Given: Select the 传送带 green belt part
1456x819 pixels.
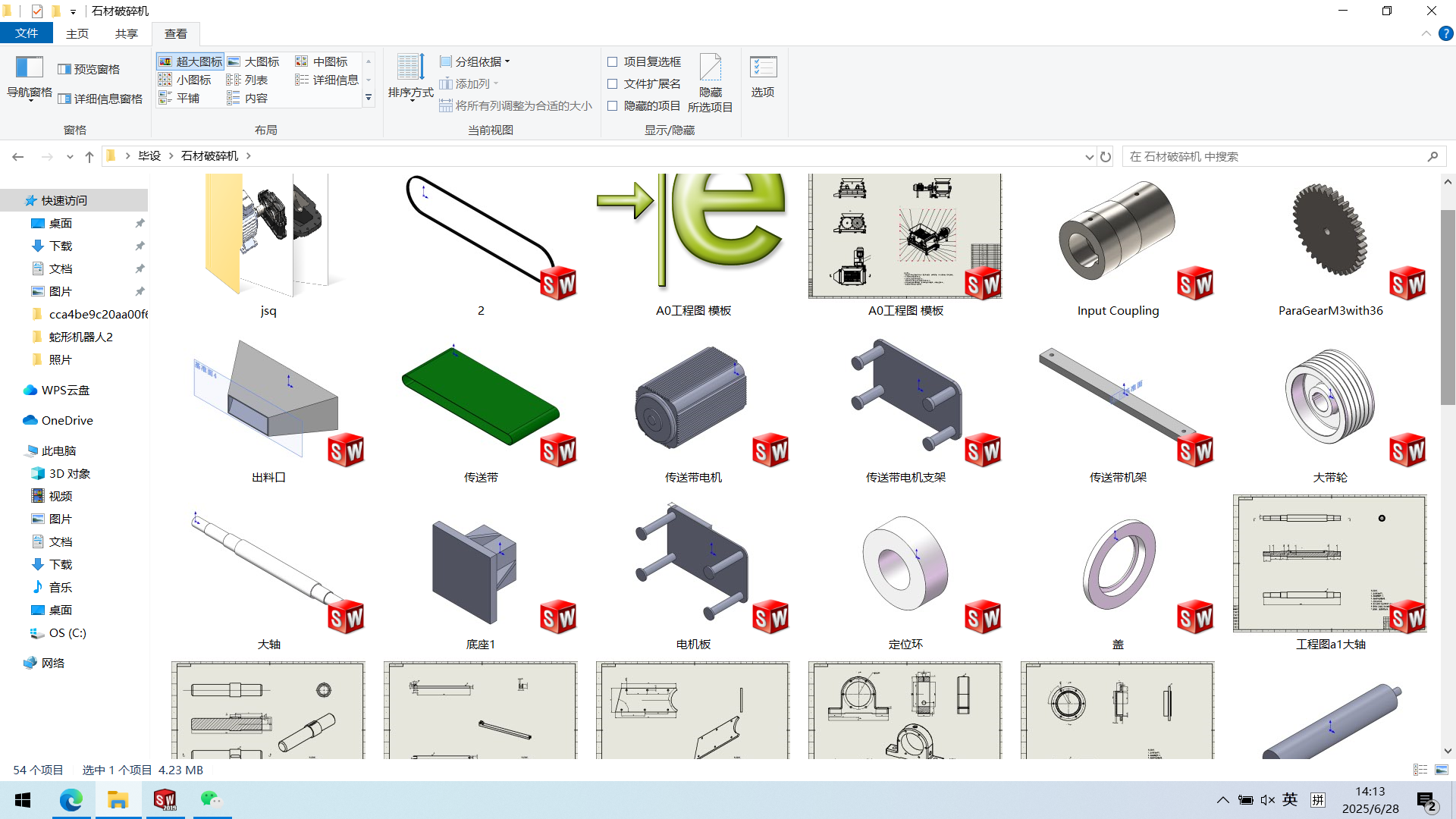Looking at the screenshot, I should click(x=481, y=409).
